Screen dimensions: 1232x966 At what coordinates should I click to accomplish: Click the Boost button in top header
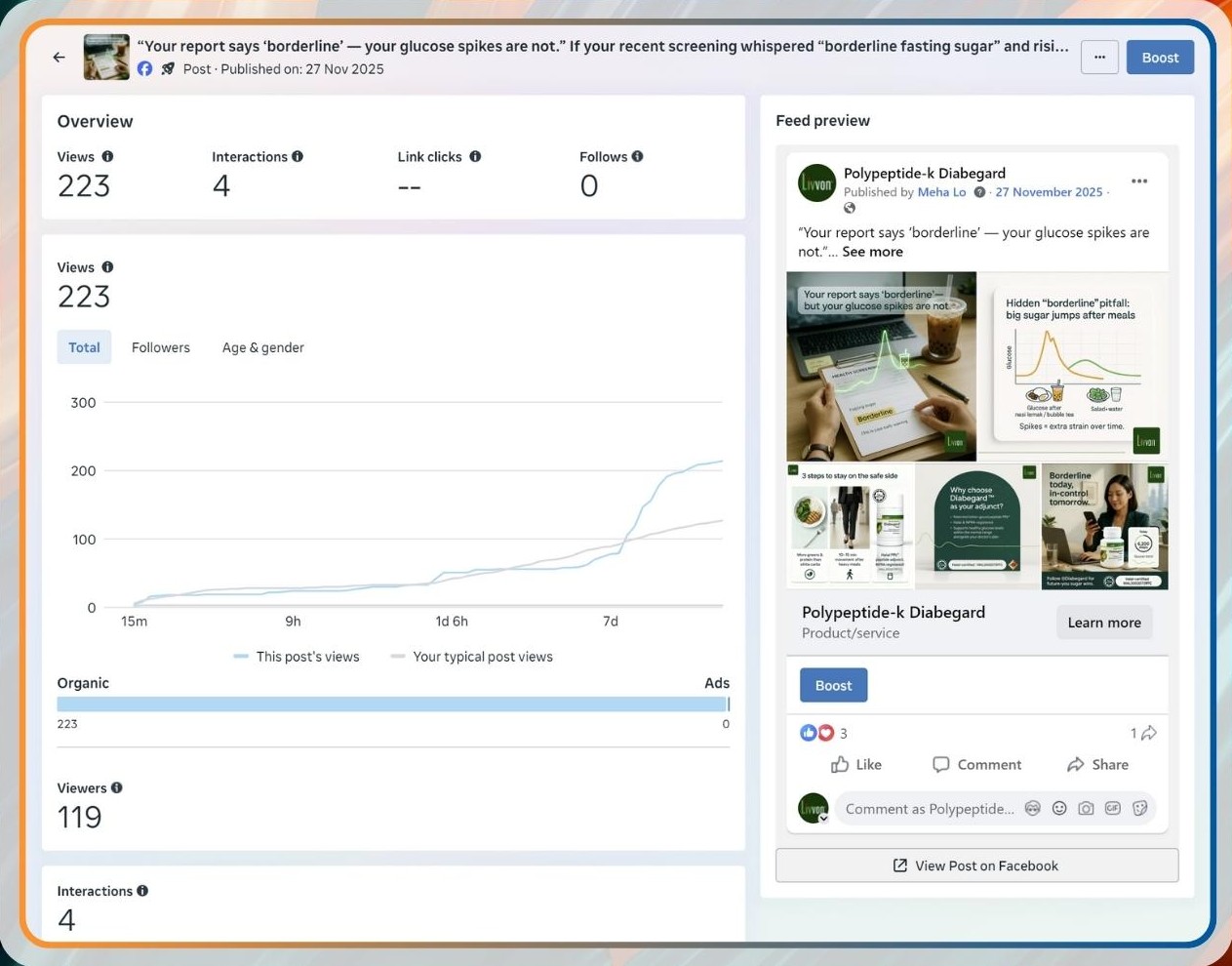(x=1160, y=58)
